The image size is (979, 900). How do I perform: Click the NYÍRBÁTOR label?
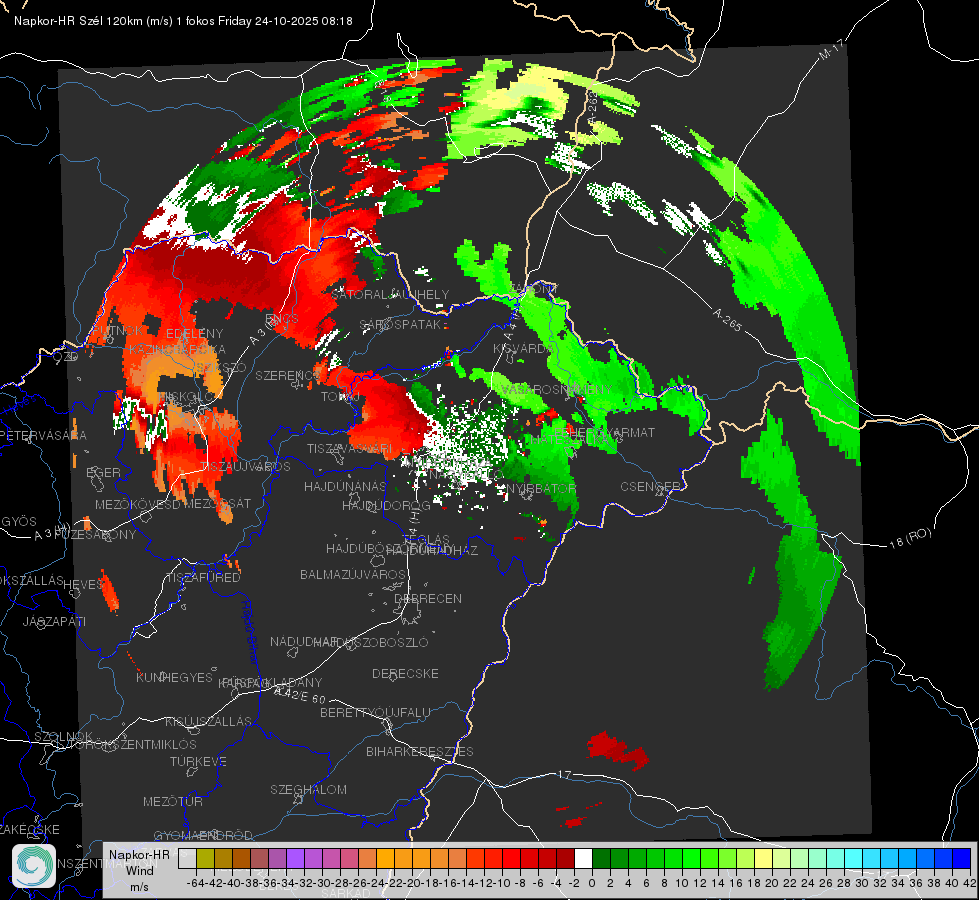(541, 488)
